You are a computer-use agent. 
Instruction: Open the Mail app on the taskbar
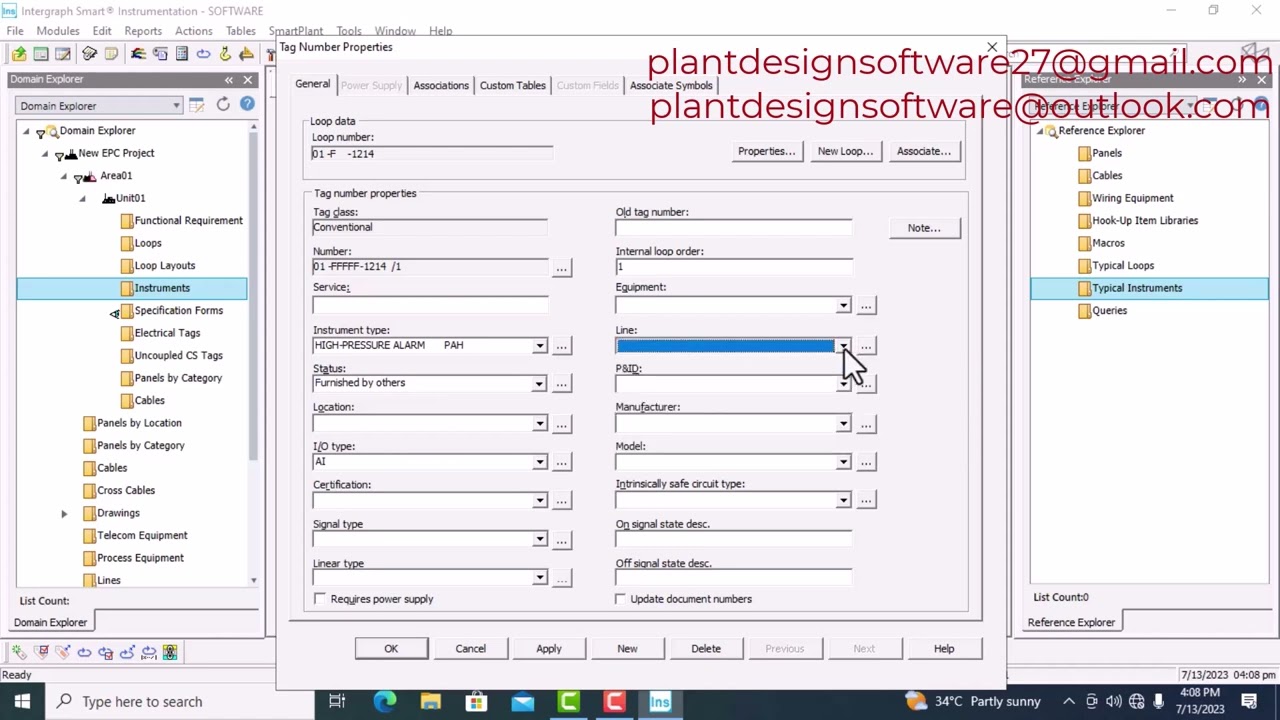coord(522,702)
